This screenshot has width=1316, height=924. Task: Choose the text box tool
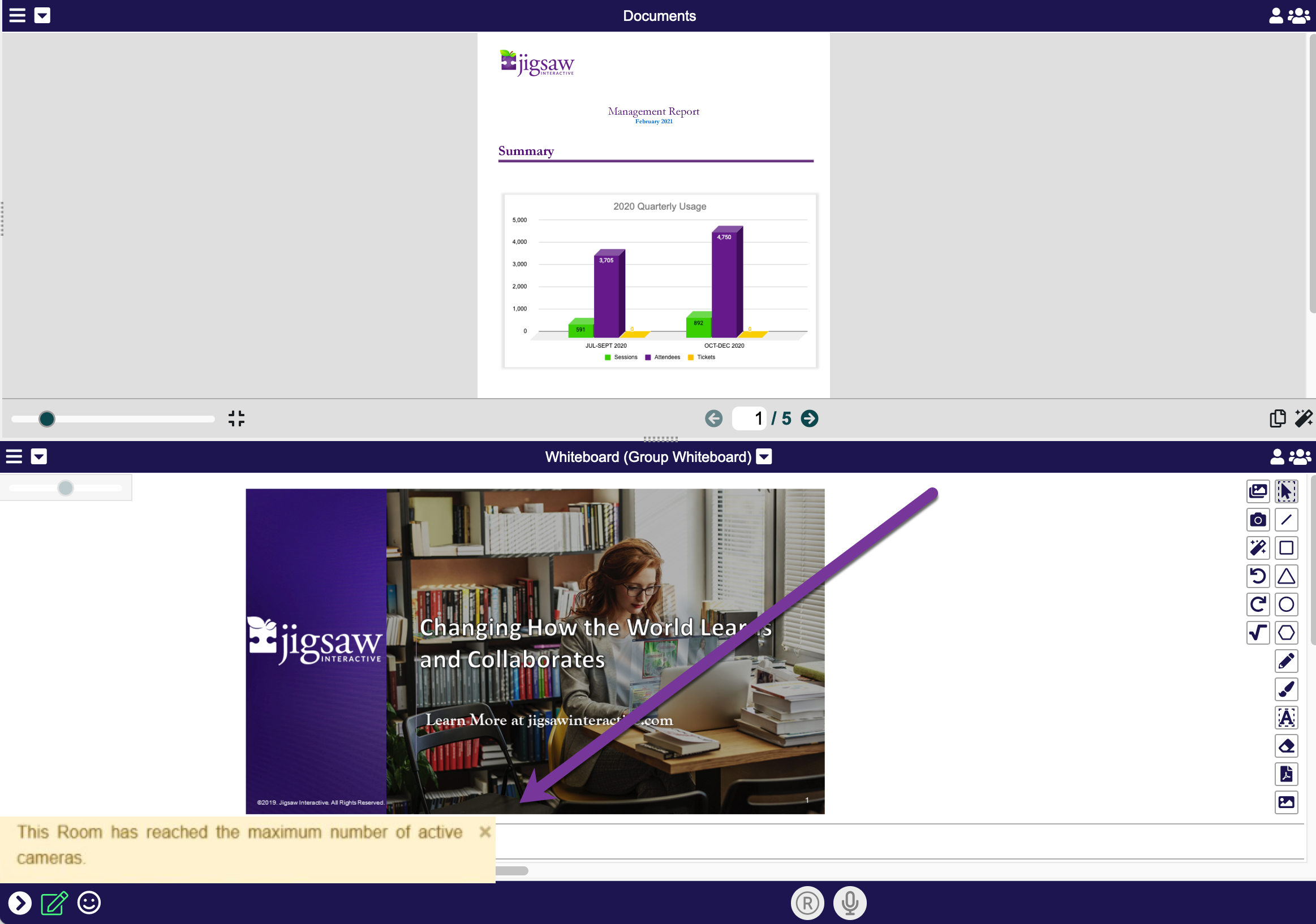(x=1285, y=717)
